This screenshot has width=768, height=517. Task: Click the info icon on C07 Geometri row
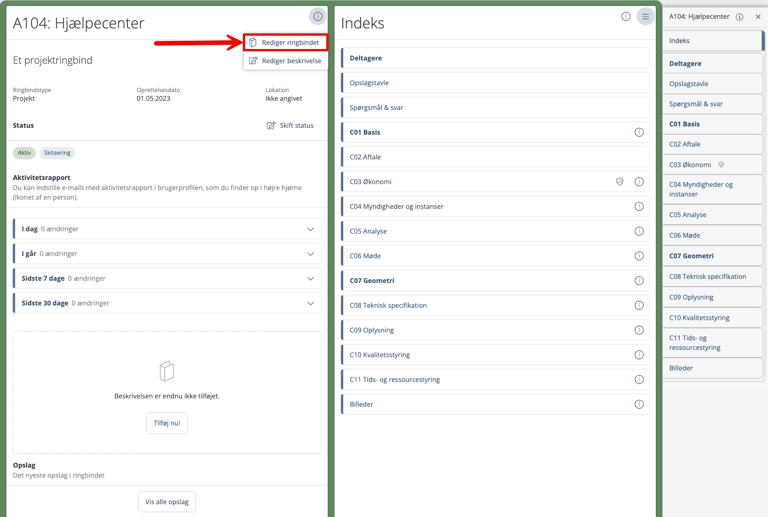coord(639,281)
